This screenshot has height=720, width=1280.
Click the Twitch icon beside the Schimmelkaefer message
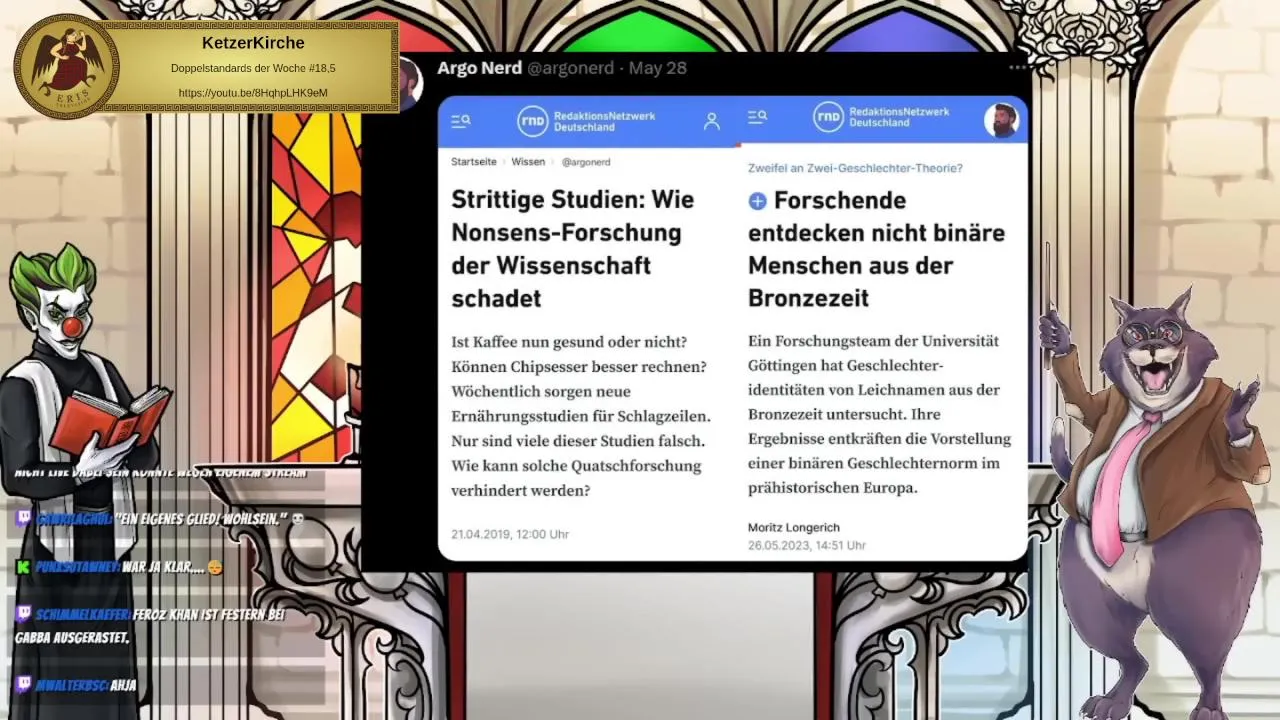(23, 614)
